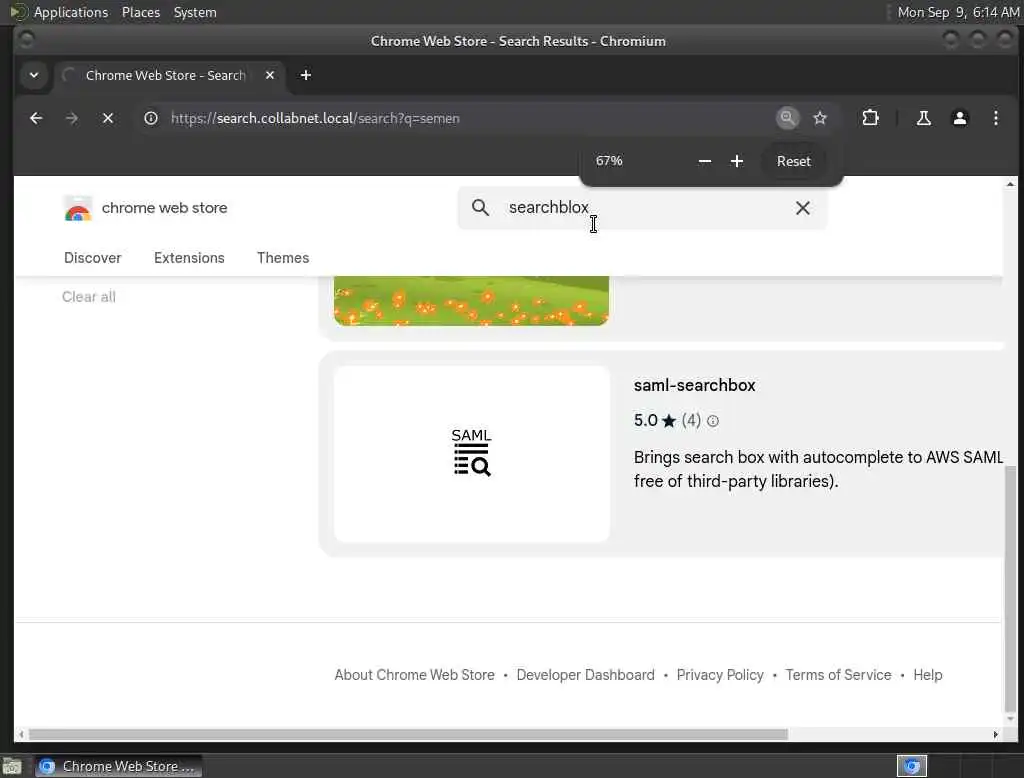
Task: Click the forward navigation arrow
Action: point(72,118)
